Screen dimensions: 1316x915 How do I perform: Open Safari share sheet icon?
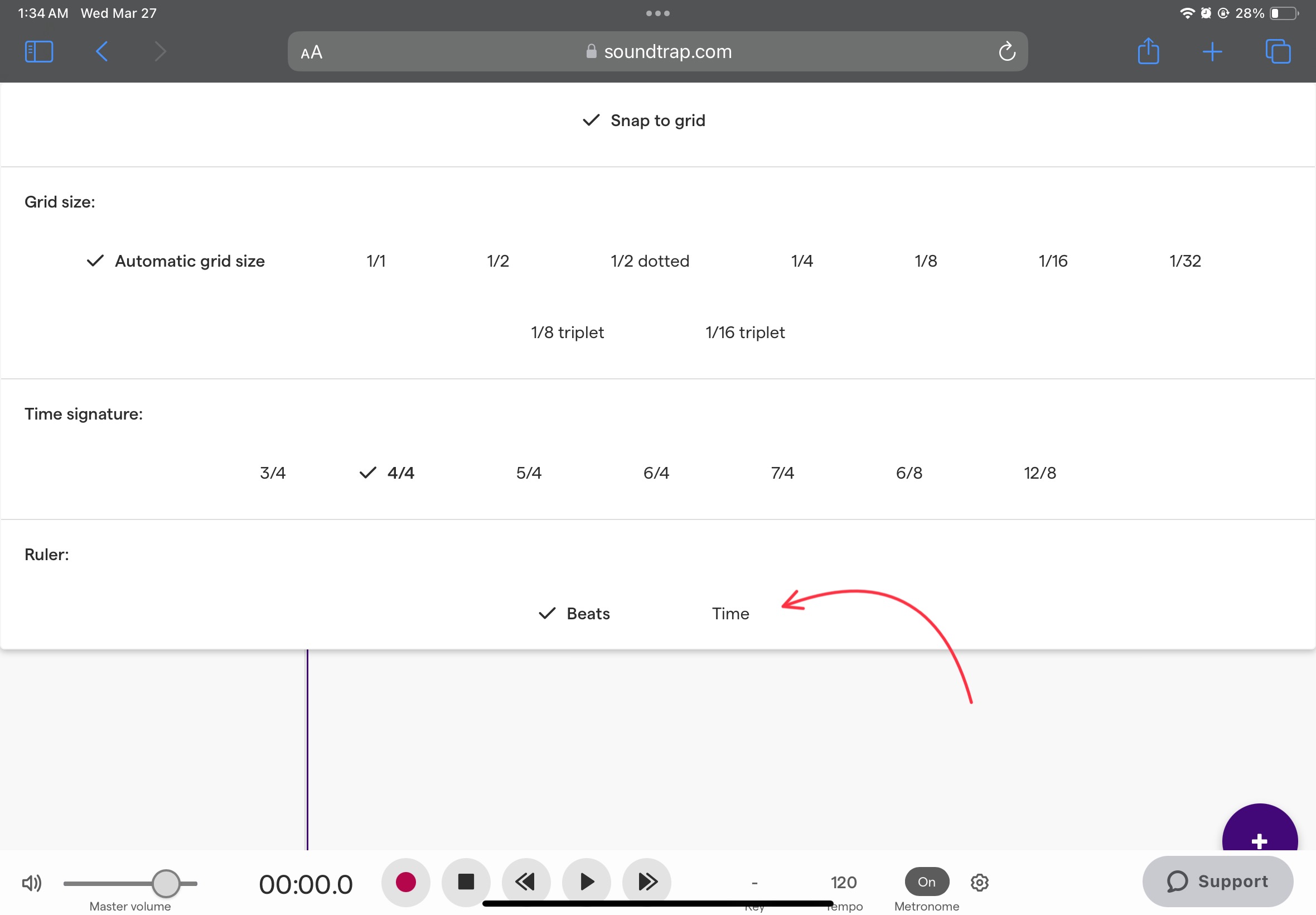1148,51
